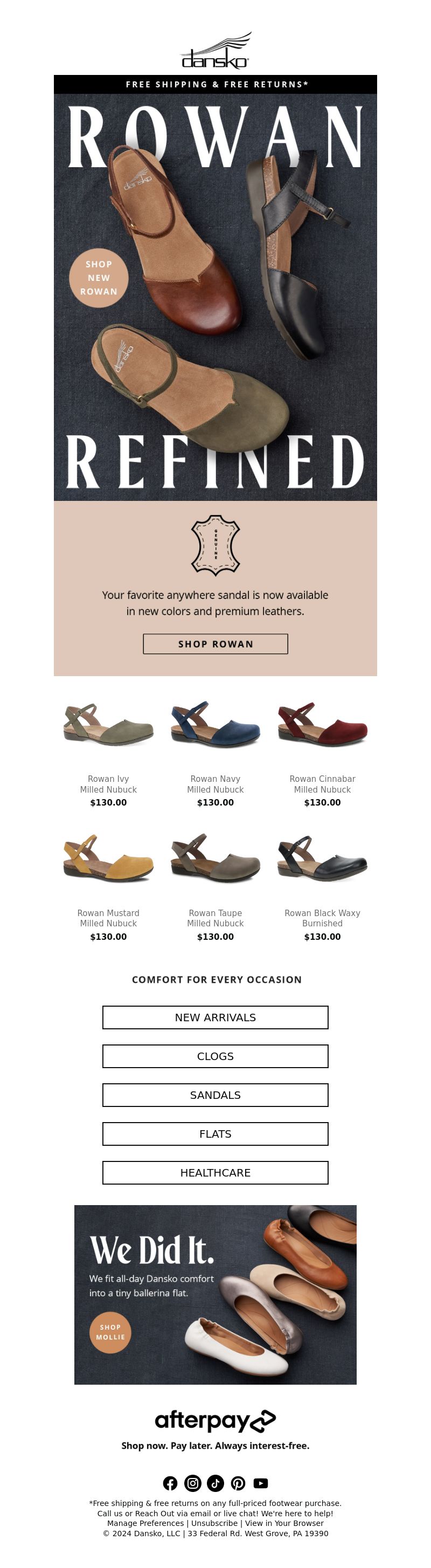431x1568 pixels.
Task: Open the Manage Preferences link
Action: (x=145, y=1523)
